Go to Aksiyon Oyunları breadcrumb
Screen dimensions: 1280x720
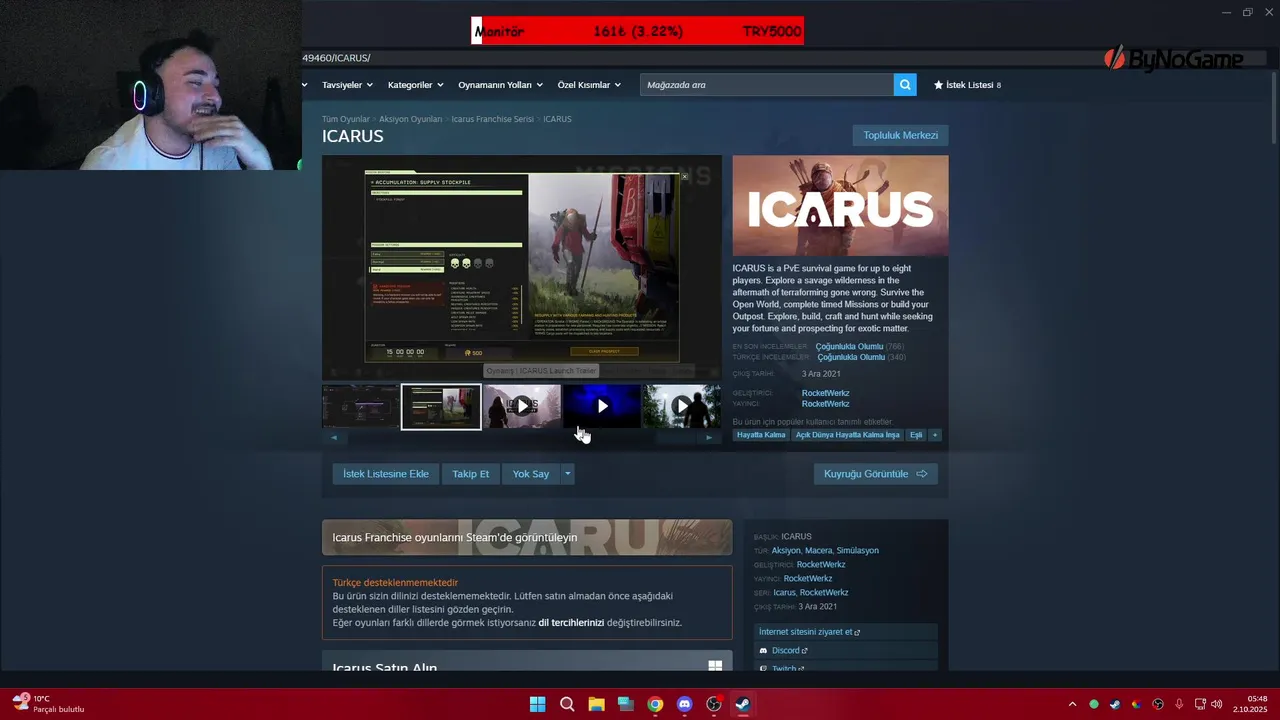point(410,119)
